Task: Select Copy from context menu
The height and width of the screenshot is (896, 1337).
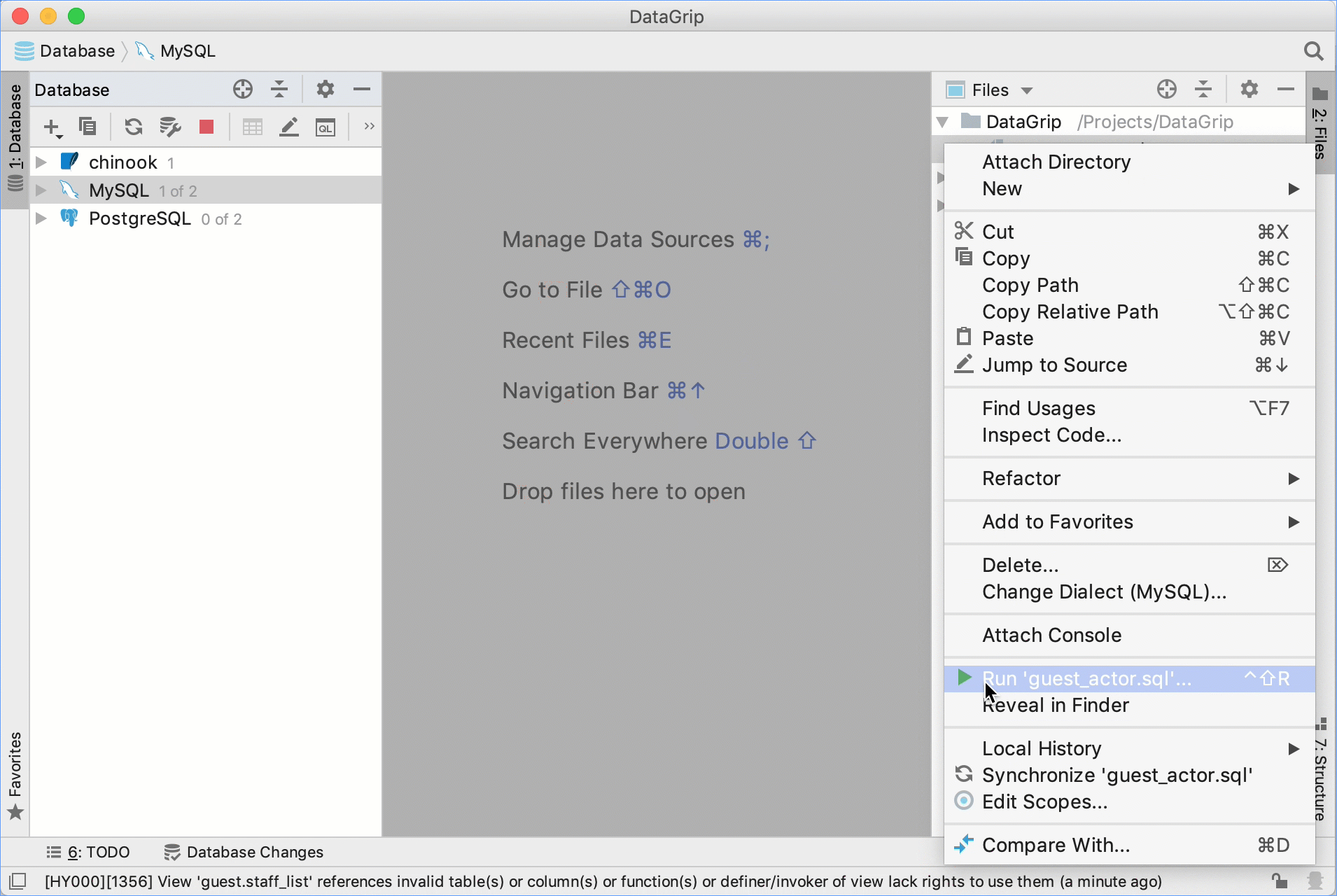Action: pyautogui.click(x=1129, y=258)
